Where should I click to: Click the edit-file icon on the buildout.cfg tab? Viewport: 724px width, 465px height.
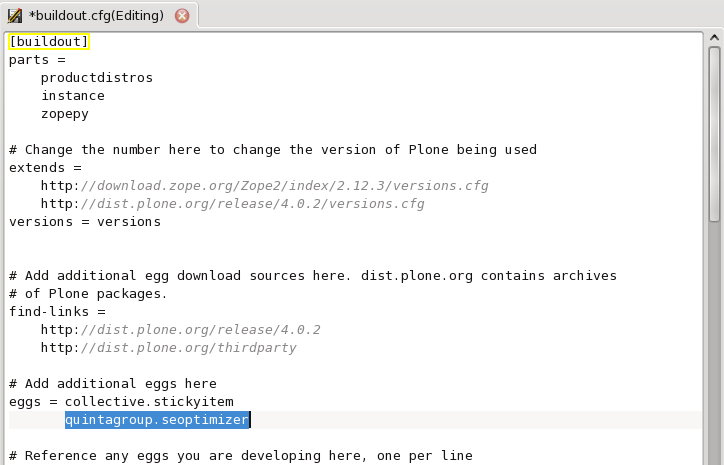[16, 15]
